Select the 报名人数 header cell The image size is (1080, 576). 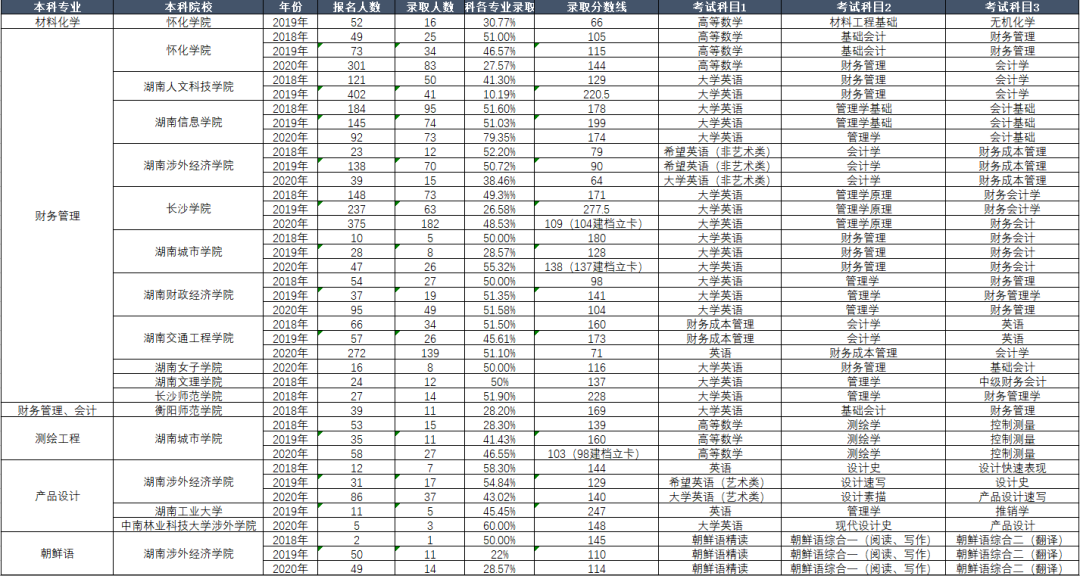click(x=357, y=7)
